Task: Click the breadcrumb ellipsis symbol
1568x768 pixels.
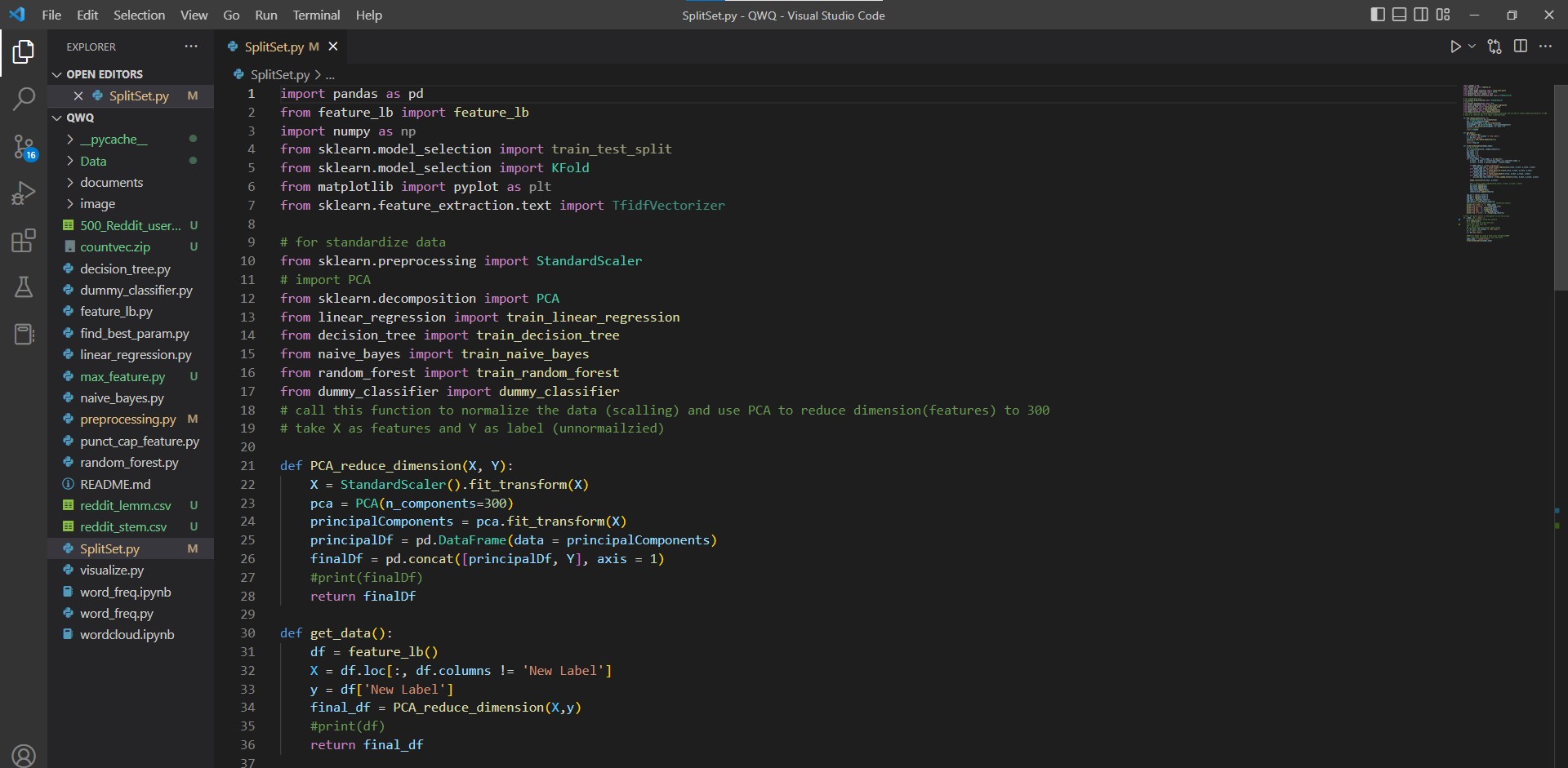Action: pyautogui.click(x=330, y=74)
